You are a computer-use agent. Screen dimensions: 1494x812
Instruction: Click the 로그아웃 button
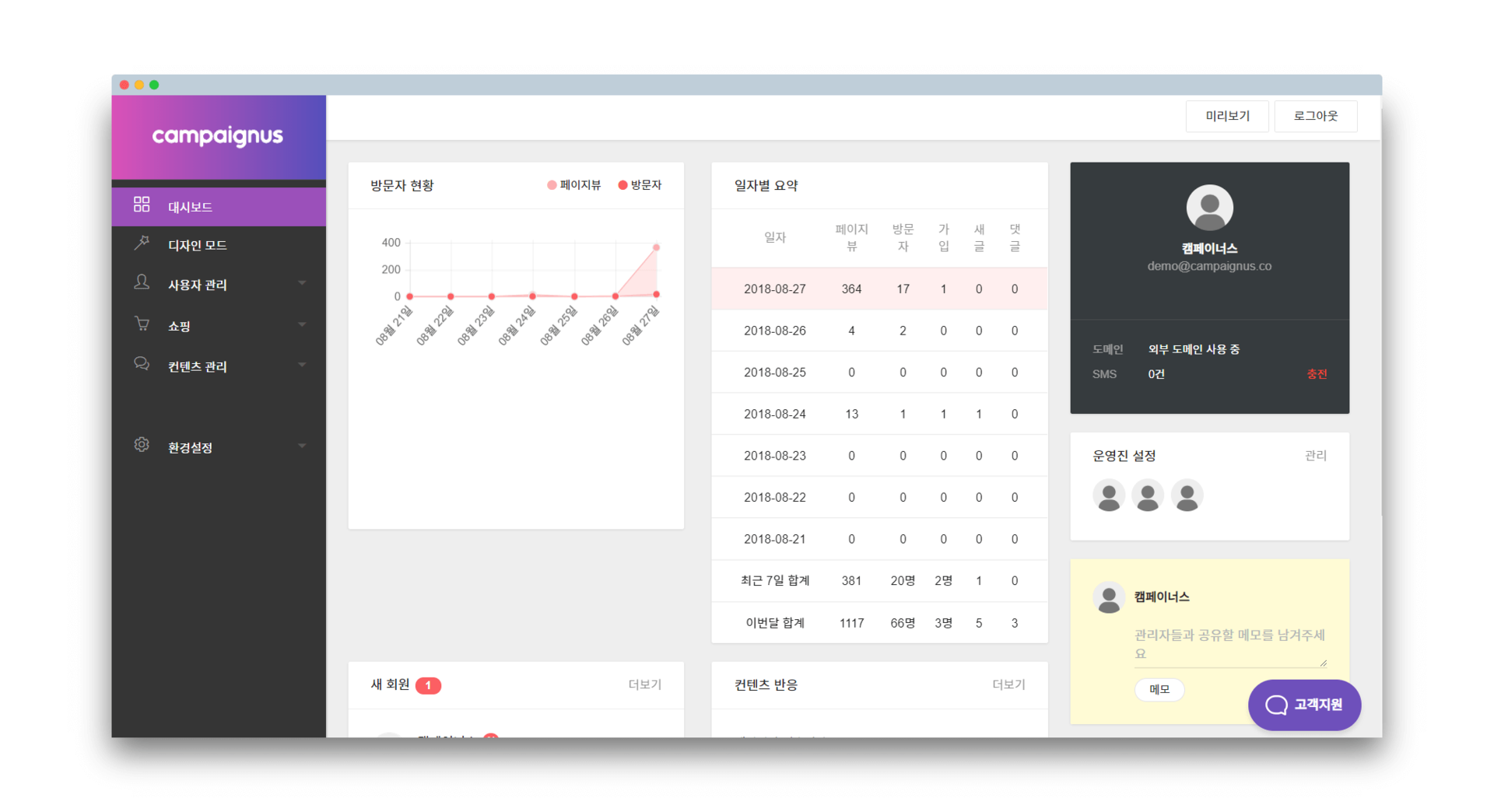click(x=1316, y=116)
